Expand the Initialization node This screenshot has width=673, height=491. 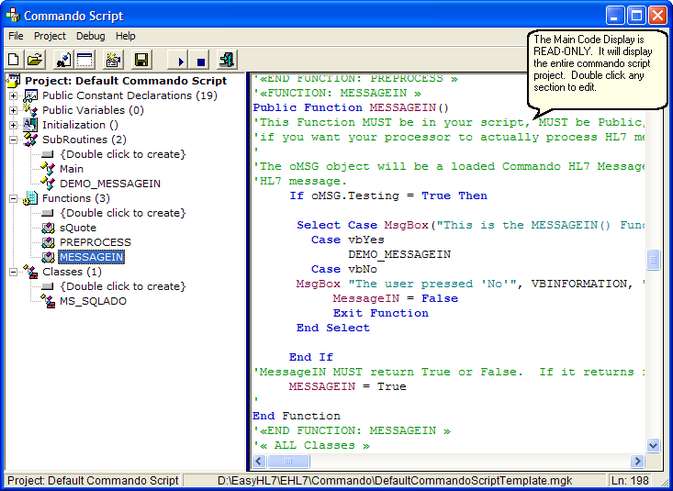pos(13,125)
